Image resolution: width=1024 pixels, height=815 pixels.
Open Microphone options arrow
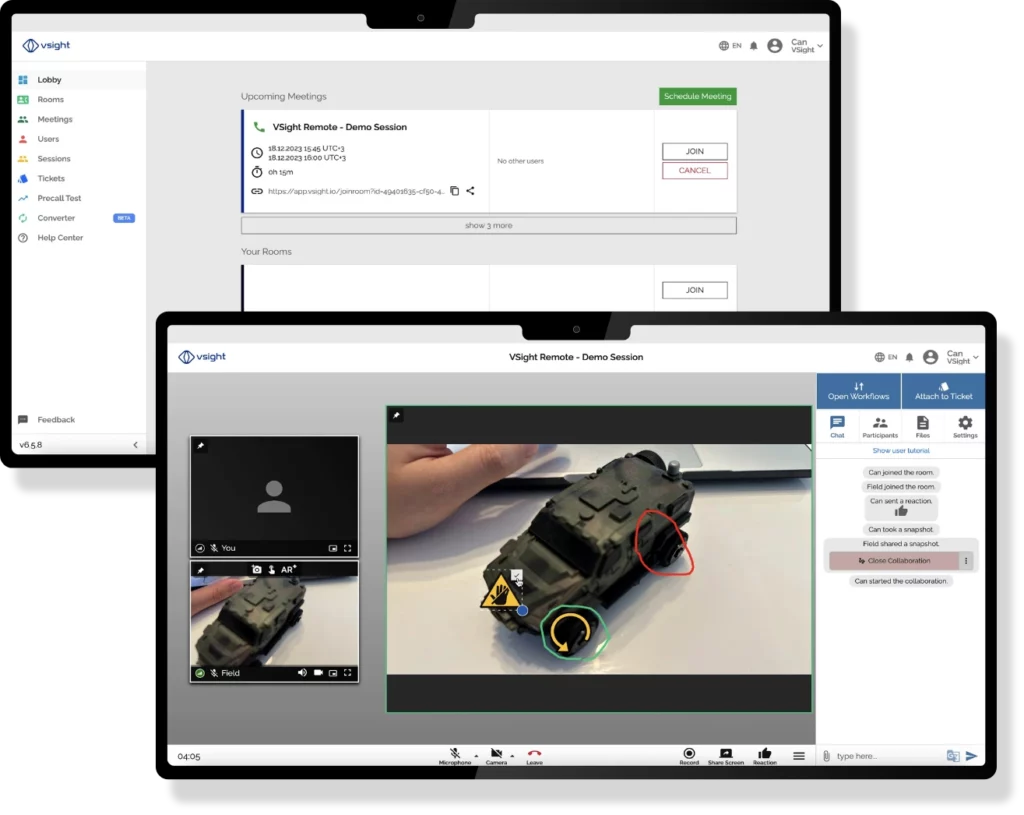coord(476,756)
